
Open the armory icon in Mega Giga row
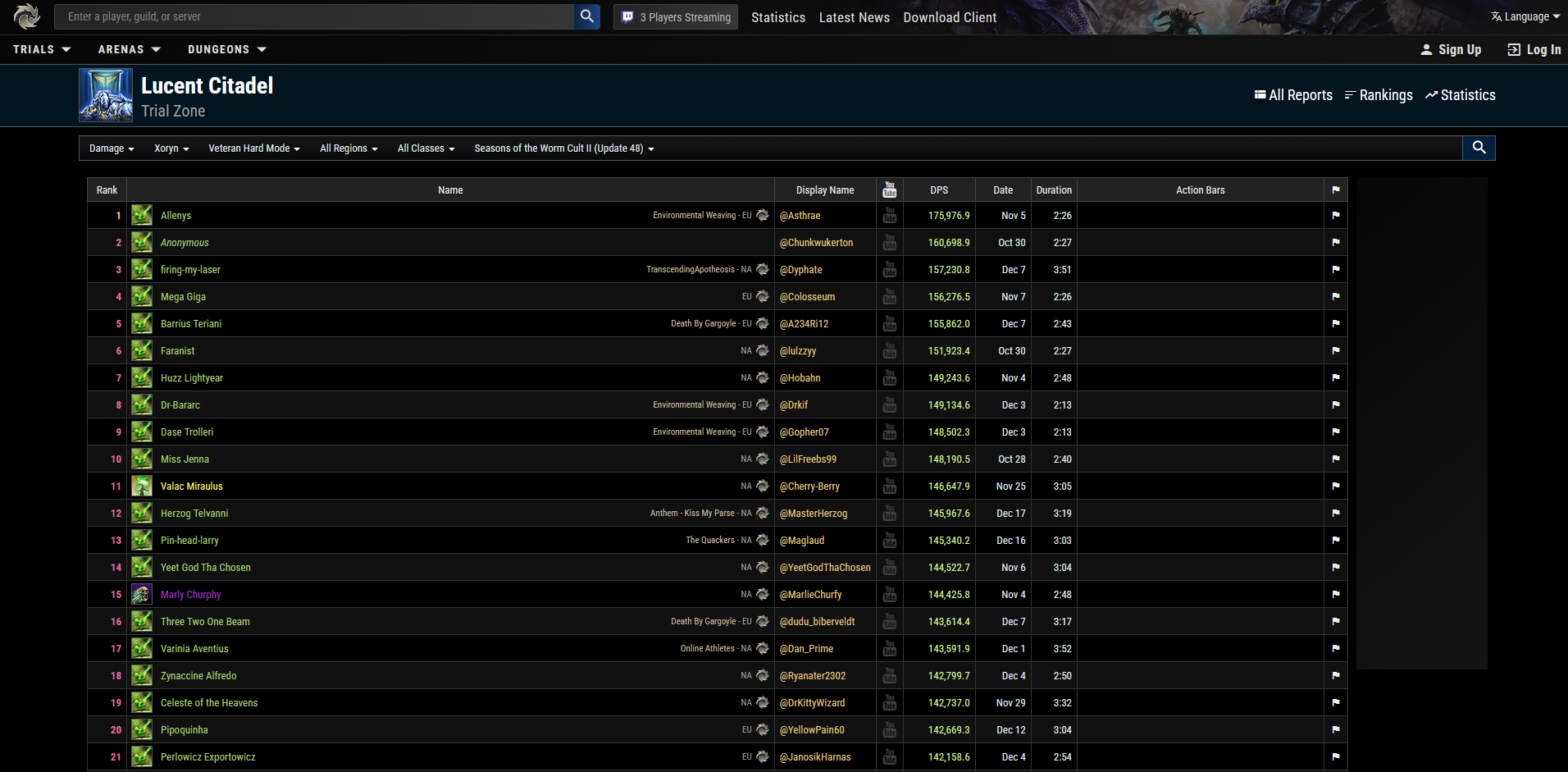(x=763, y=296)
